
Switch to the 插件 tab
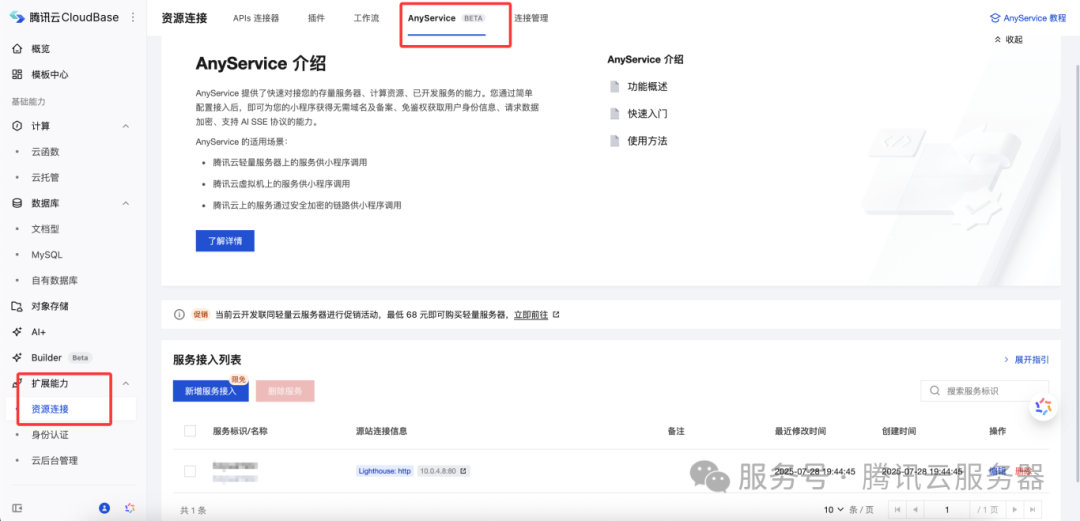(316, 19)
